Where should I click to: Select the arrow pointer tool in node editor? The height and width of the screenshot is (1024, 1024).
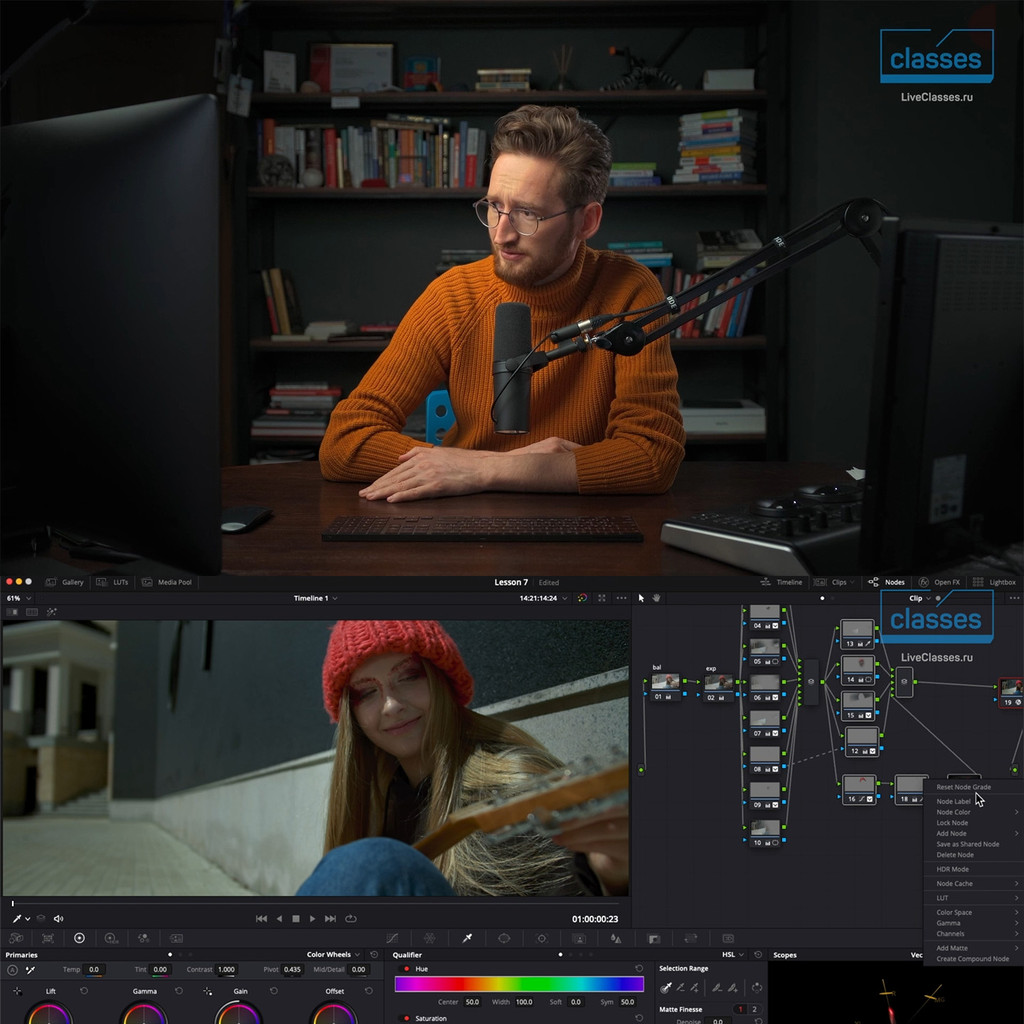tap(641, 598)
